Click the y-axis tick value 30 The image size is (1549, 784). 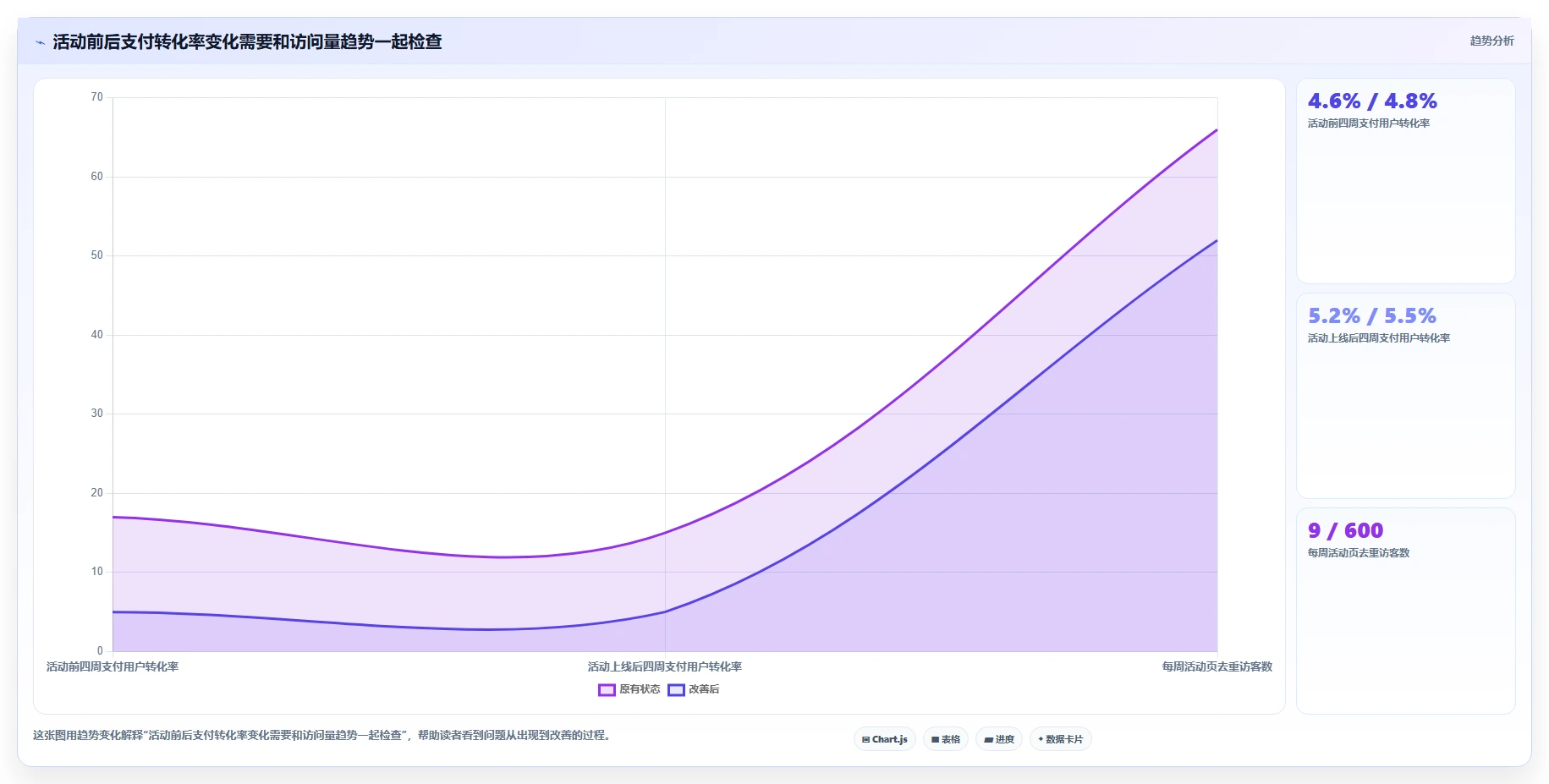pos(96,414)
